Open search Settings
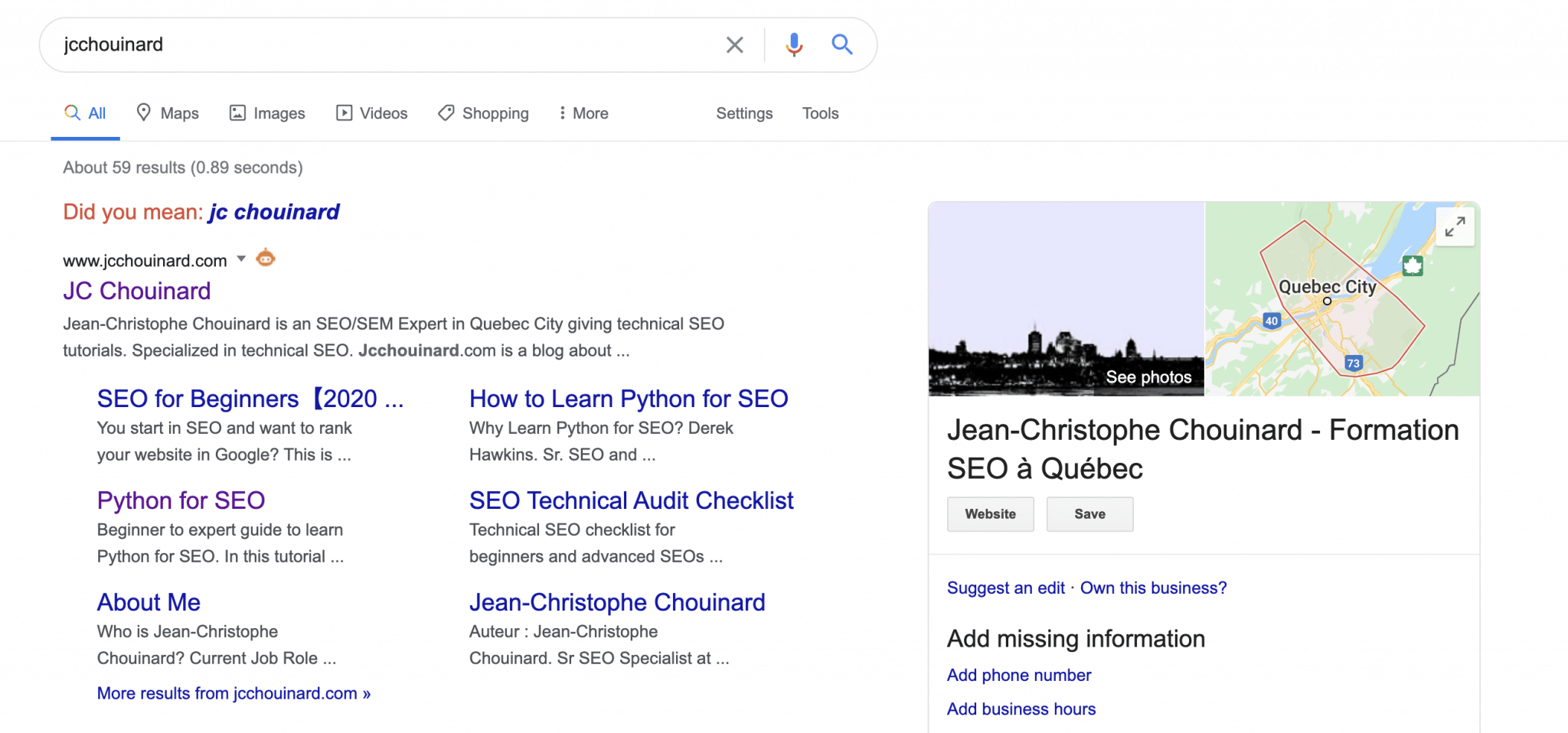1568x733 pixels. (x=744, y=112)
